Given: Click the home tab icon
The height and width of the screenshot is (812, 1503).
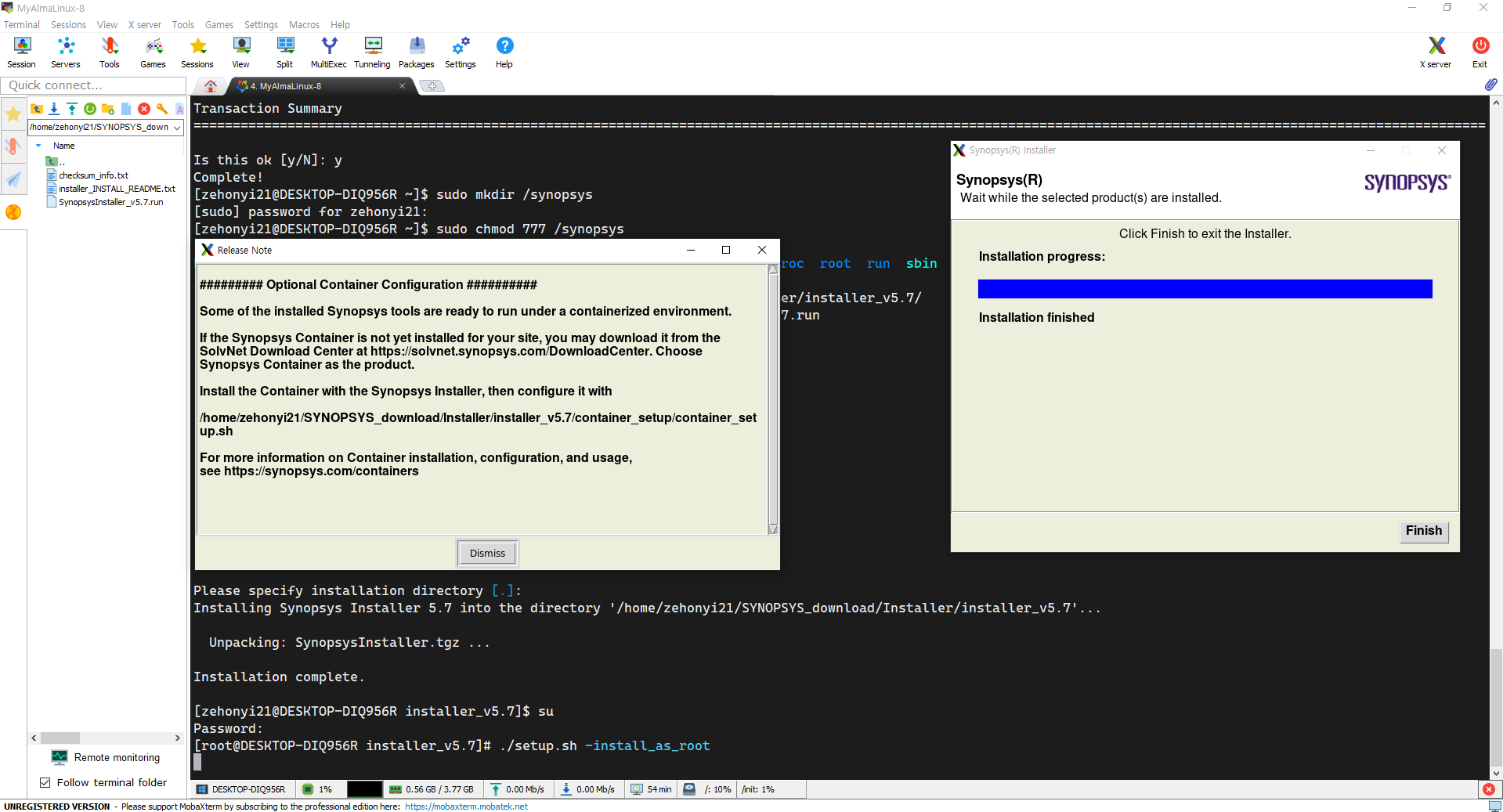Looking at the screenshot, I should [x=210, y=86].
